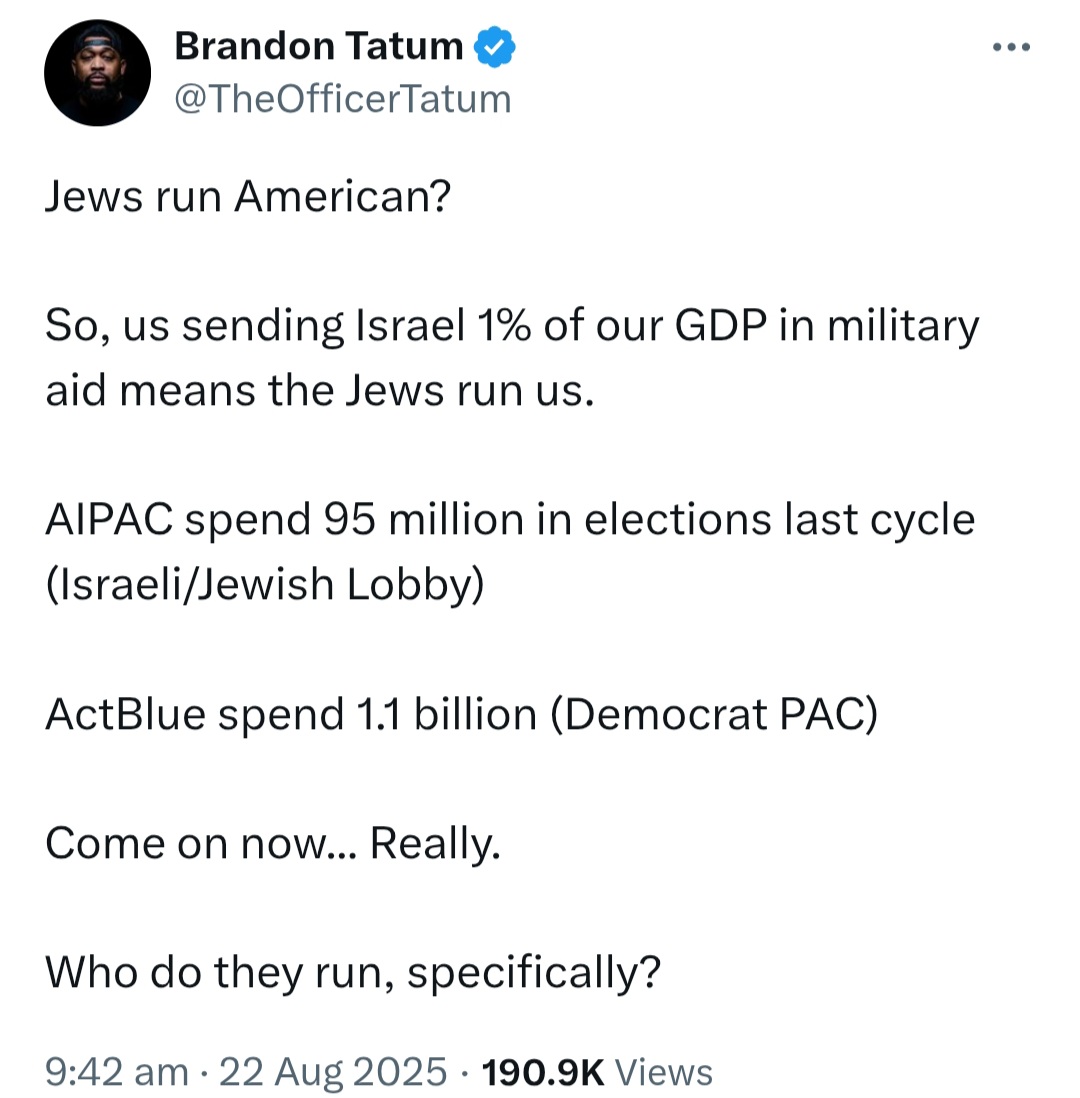Click the parenthetical line ending in Lobby
The width and height of the screenshot is (1080, 1098).
pos(264,585)
